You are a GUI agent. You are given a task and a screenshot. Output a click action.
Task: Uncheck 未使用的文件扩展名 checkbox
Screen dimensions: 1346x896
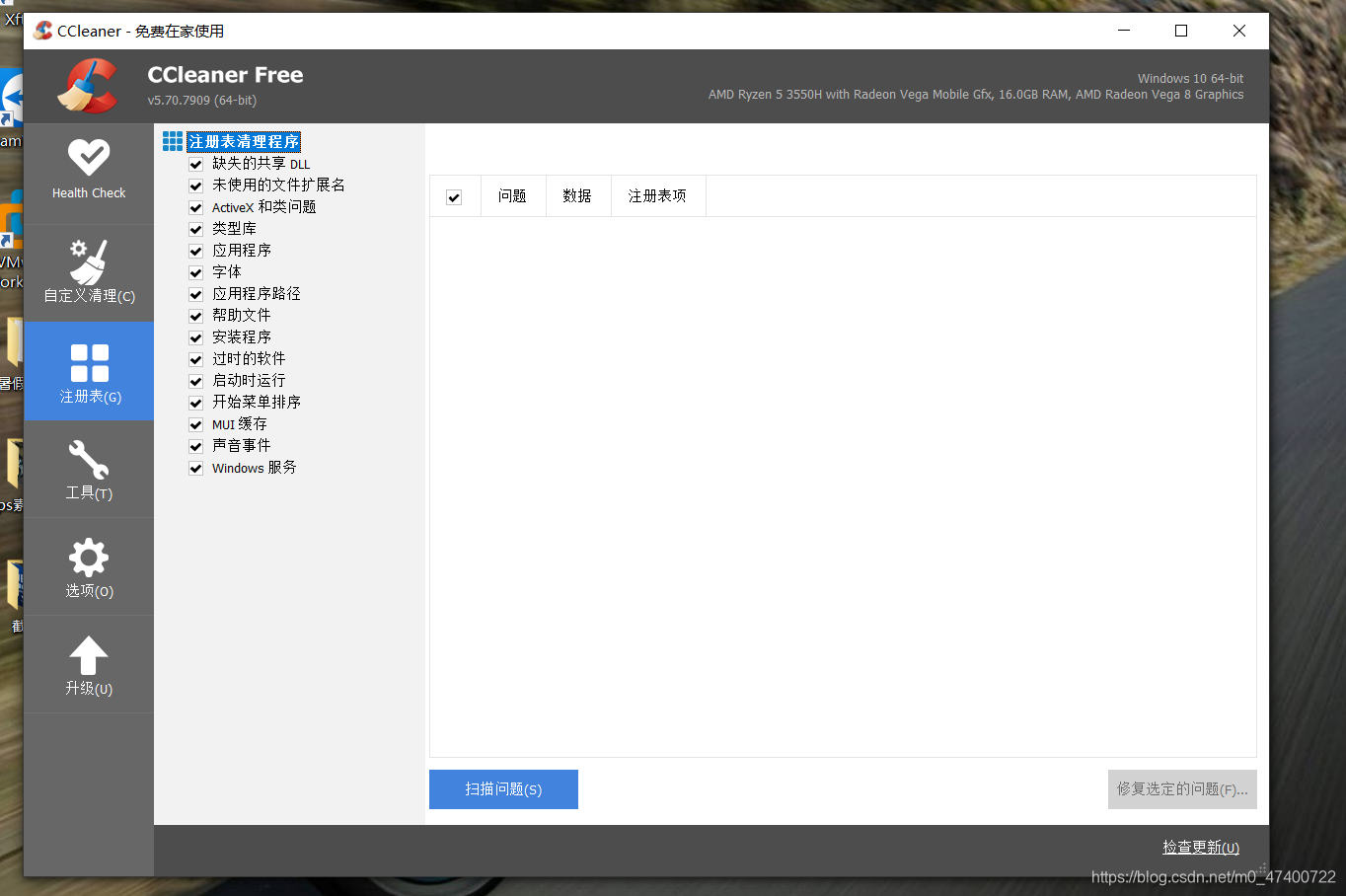(195, 186)
